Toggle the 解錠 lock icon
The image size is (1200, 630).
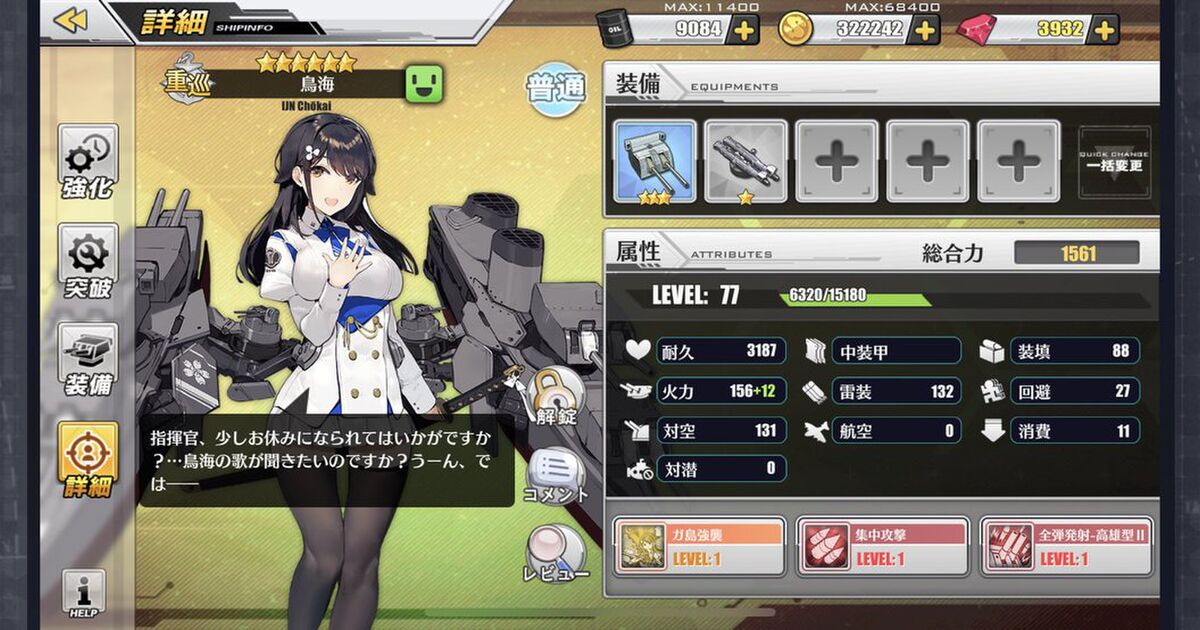(x=554, y=396)
